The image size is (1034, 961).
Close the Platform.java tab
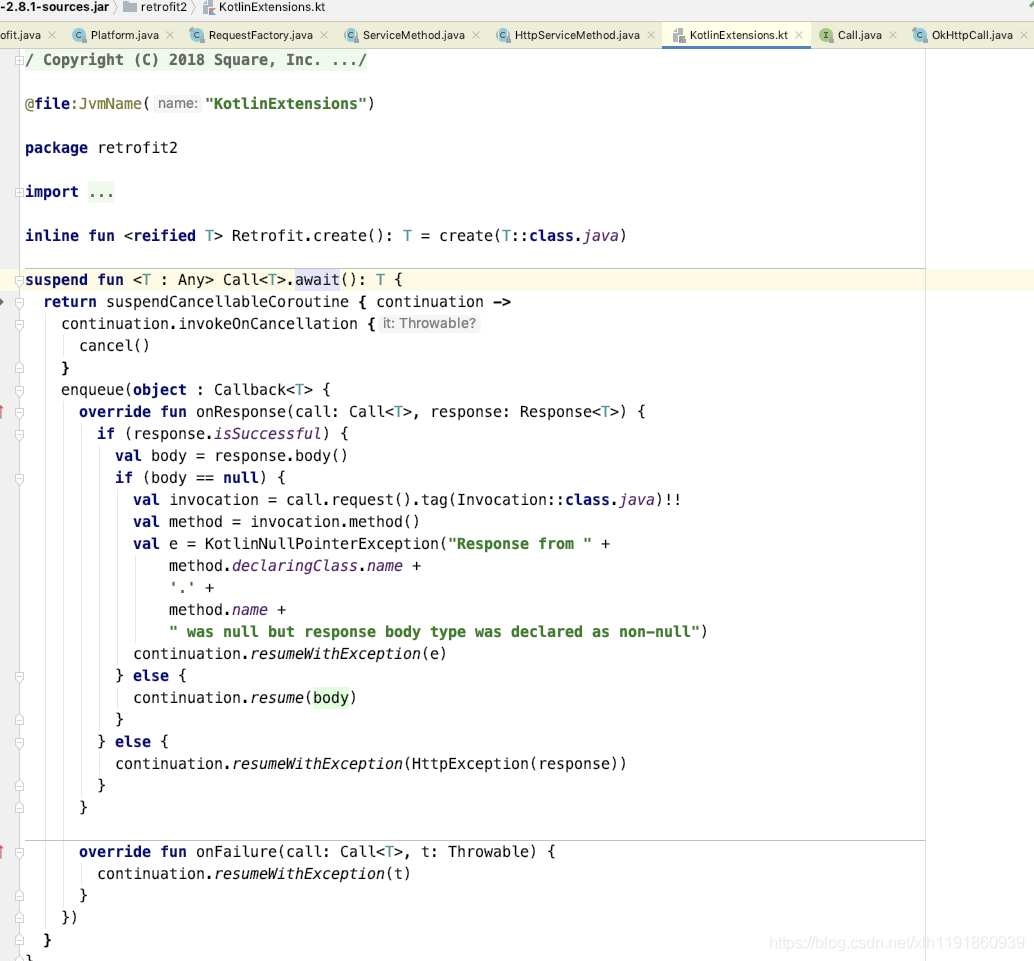click(170, 35)
